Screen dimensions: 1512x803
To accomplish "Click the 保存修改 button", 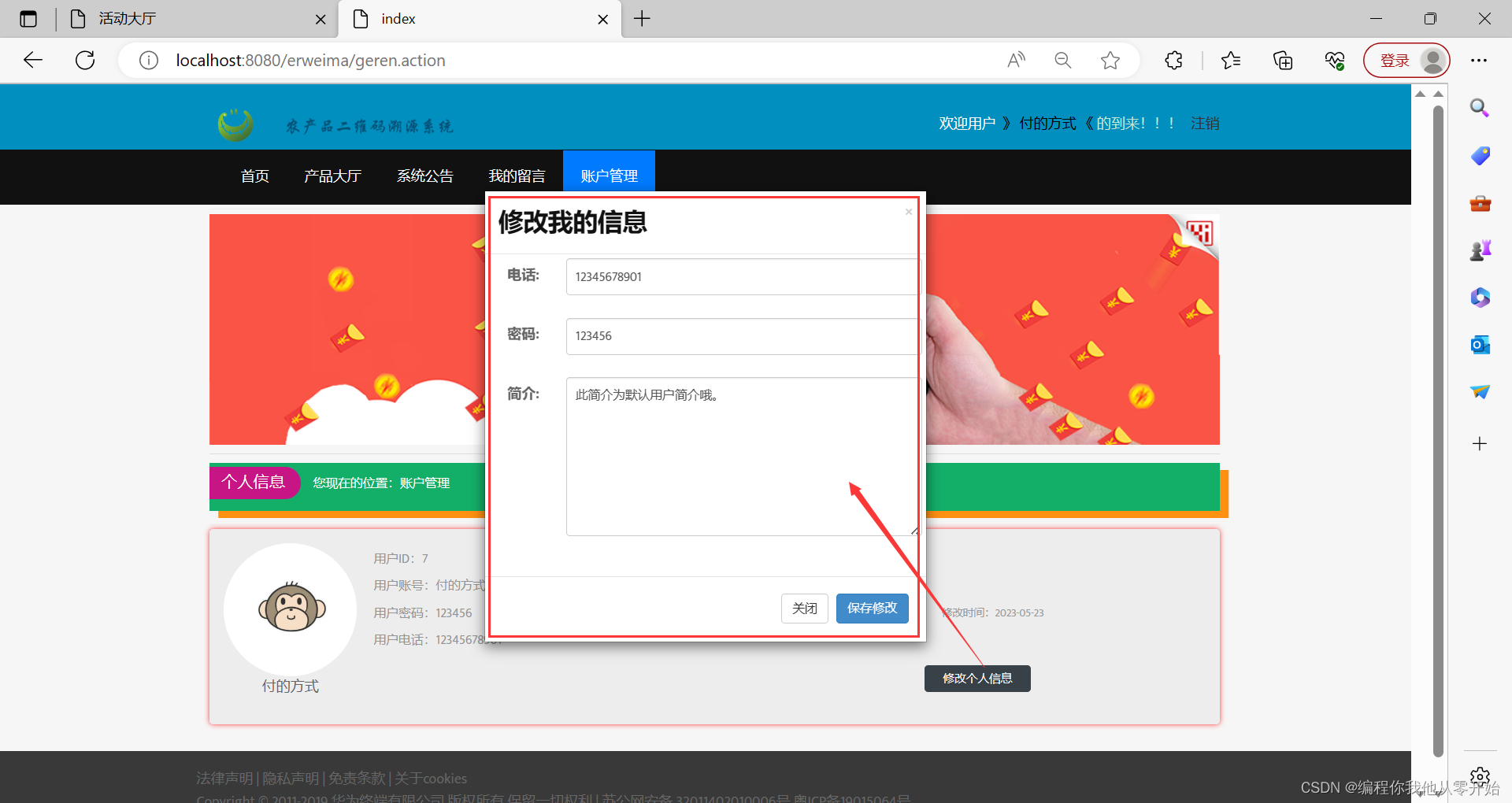I will coord(872,608).
